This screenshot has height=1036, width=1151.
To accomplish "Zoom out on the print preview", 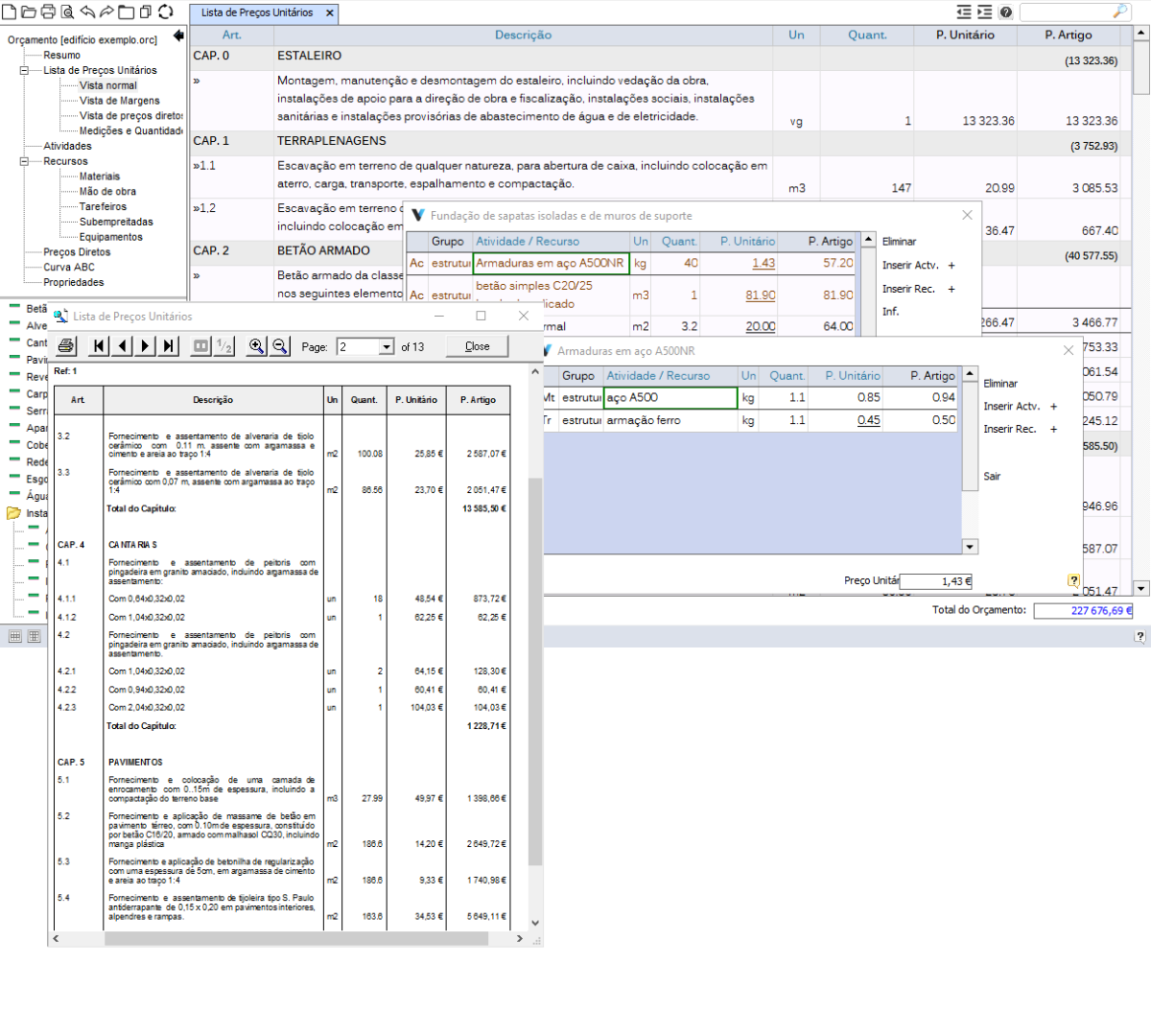I will click(279, 345).
